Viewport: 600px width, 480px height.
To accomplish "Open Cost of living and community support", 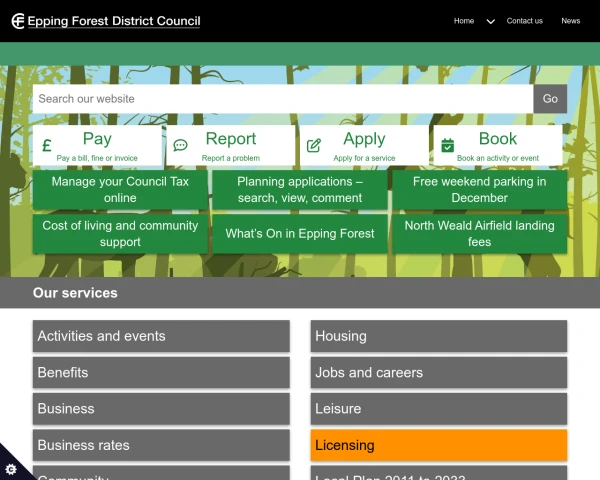I will tap(120, 234).
